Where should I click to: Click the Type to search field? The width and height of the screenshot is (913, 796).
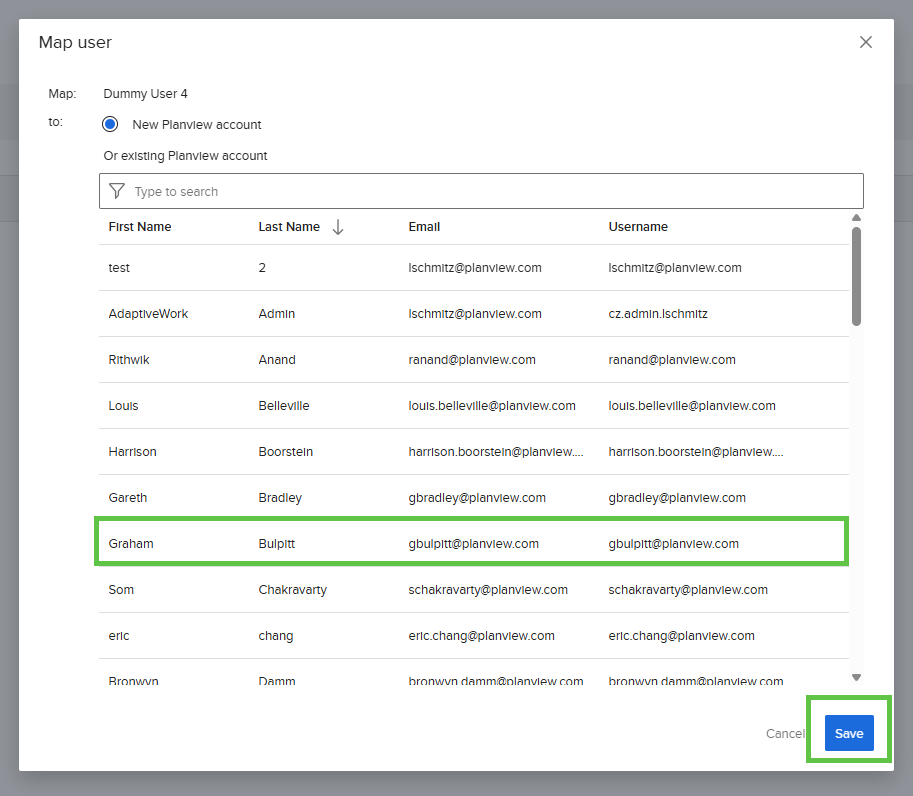pyautogui.click(x=490, y=191)
